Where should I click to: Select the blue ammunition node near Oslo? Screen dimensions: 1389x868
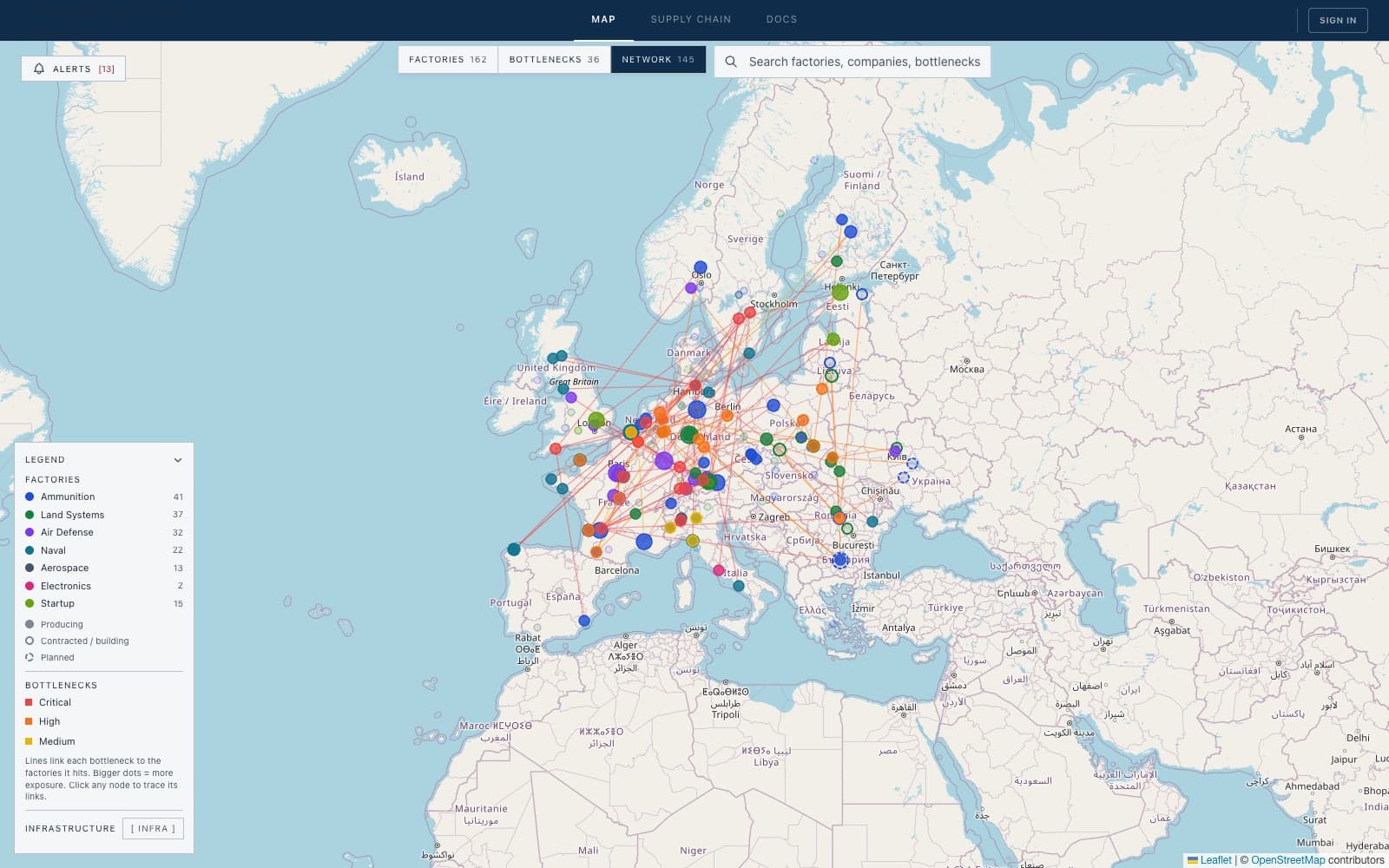pyautogui.click(x=701, y=267)
